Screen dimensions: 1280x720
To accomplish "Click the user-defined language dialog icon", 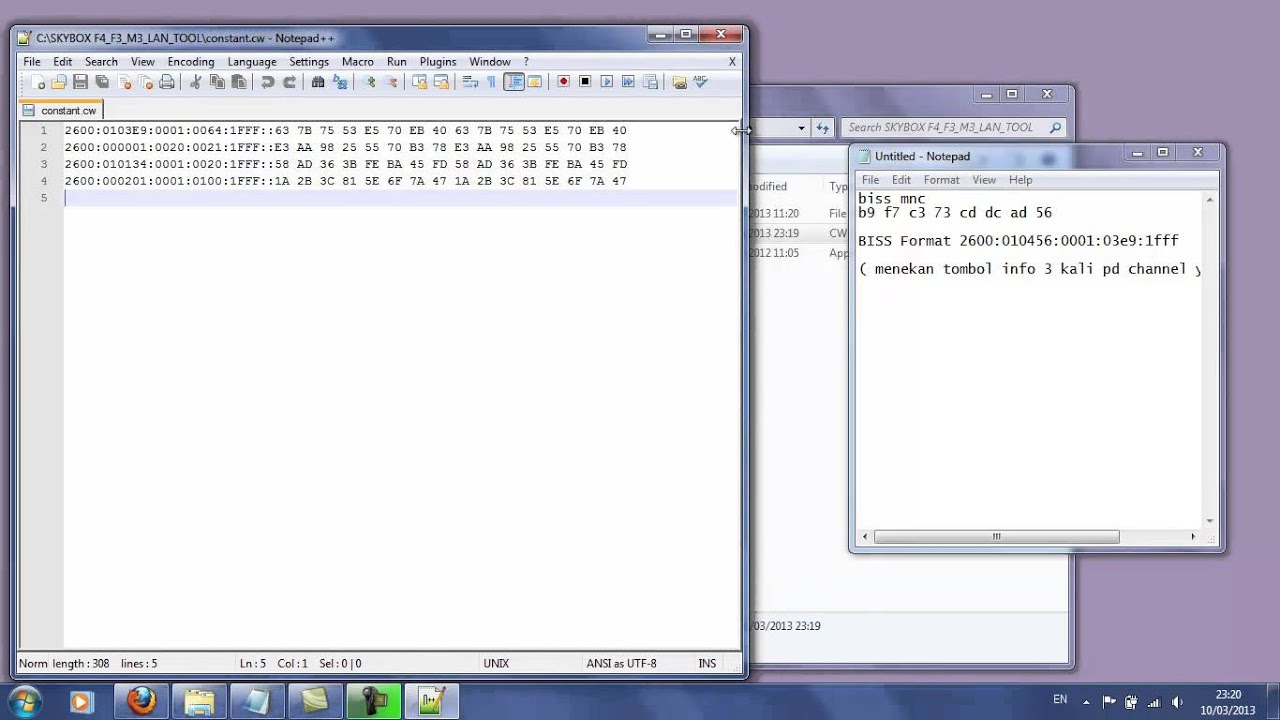I will [x=535, y=82].
